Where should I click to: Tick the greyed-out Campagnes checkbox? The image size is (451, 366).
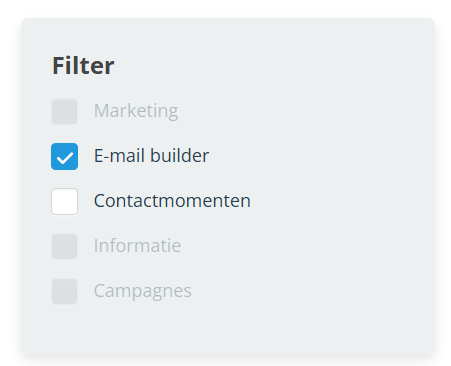coord(64,291)
